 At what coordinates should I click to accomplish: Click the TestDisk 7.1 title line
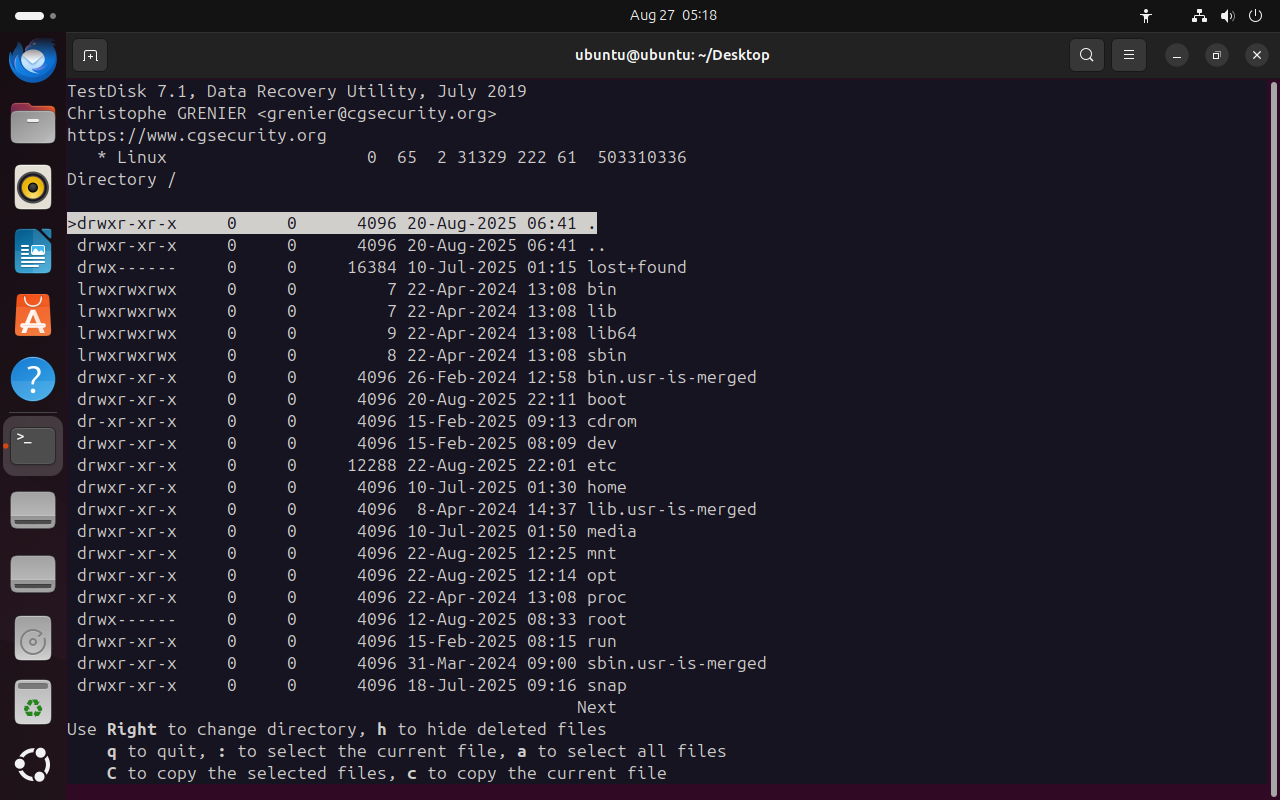[x=297, y=91]
